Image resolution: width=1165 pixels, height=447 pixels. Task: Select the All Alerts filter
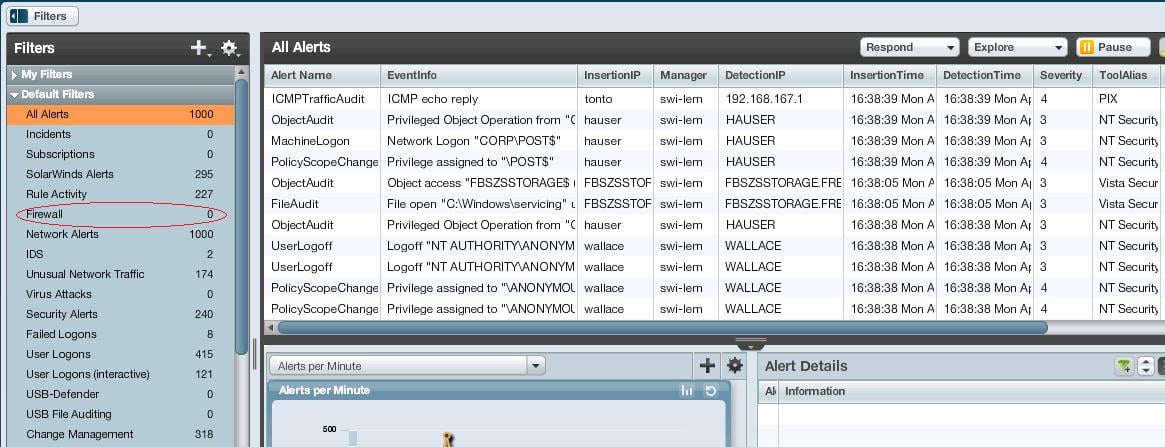click(120, 114)
